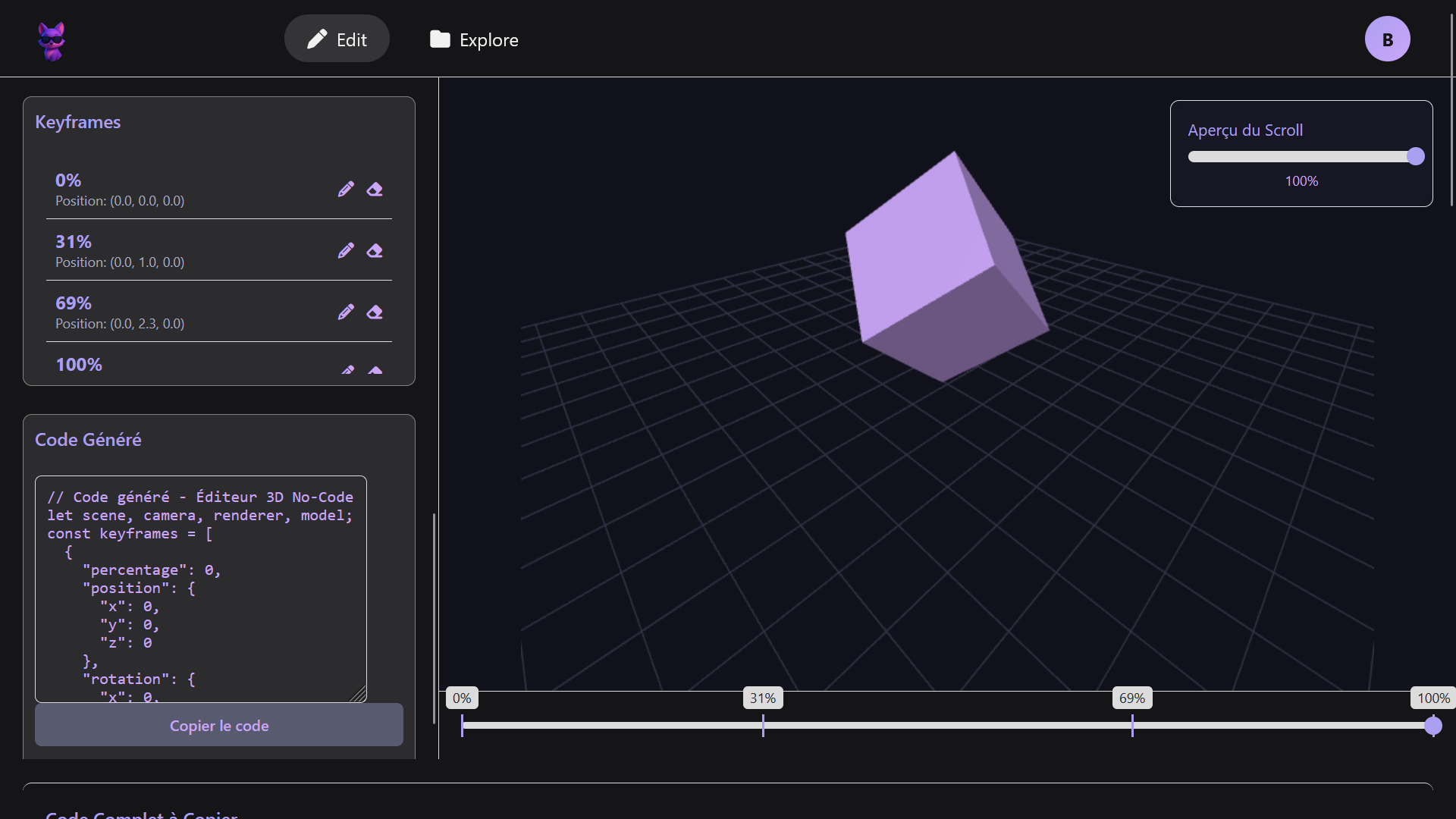This screenshot has width=1456, height=819.
Task: Edit the 0% keyframe with pencil icon
Action: pos(346,190)
